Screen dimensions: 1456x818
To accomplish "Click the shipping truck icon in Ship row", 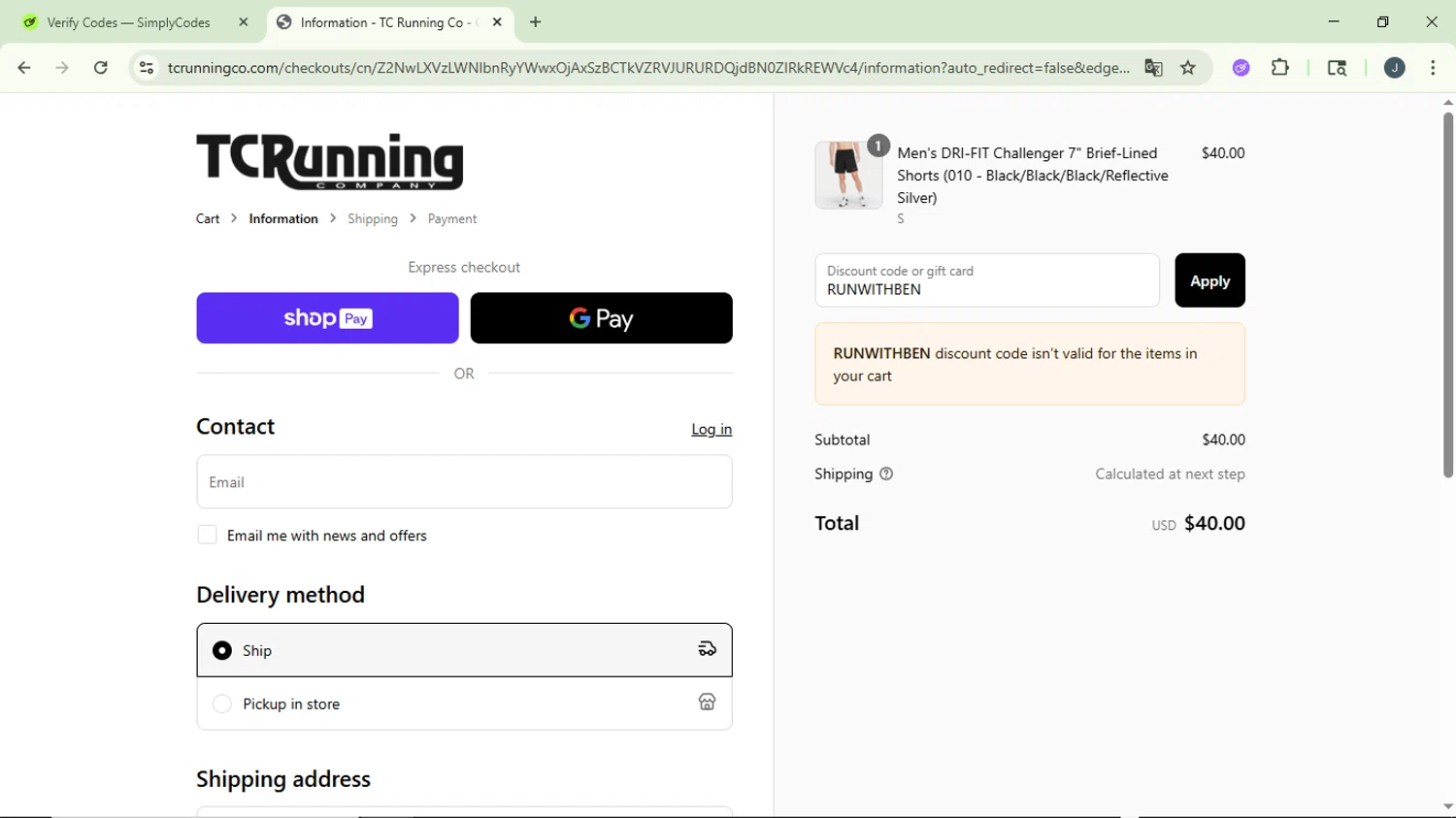I will coord(708,650).
